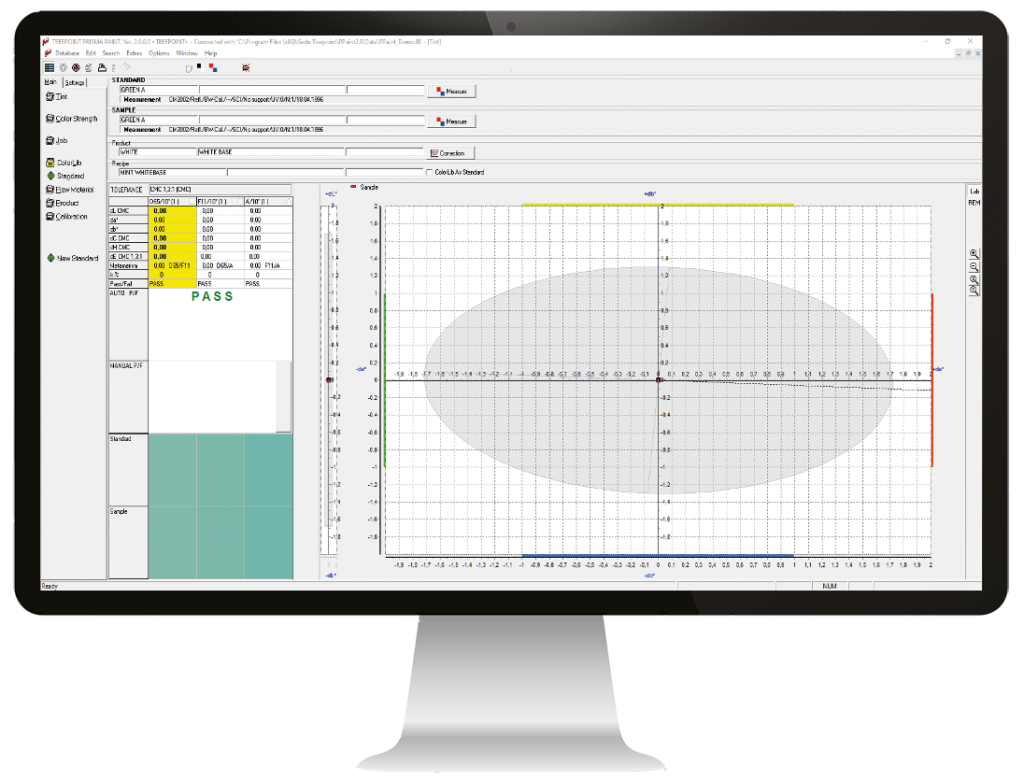The height and width of the screenshot is (783, 1024).
Task: Switch to the Settings tab
Action: click(x=74, y=82)
